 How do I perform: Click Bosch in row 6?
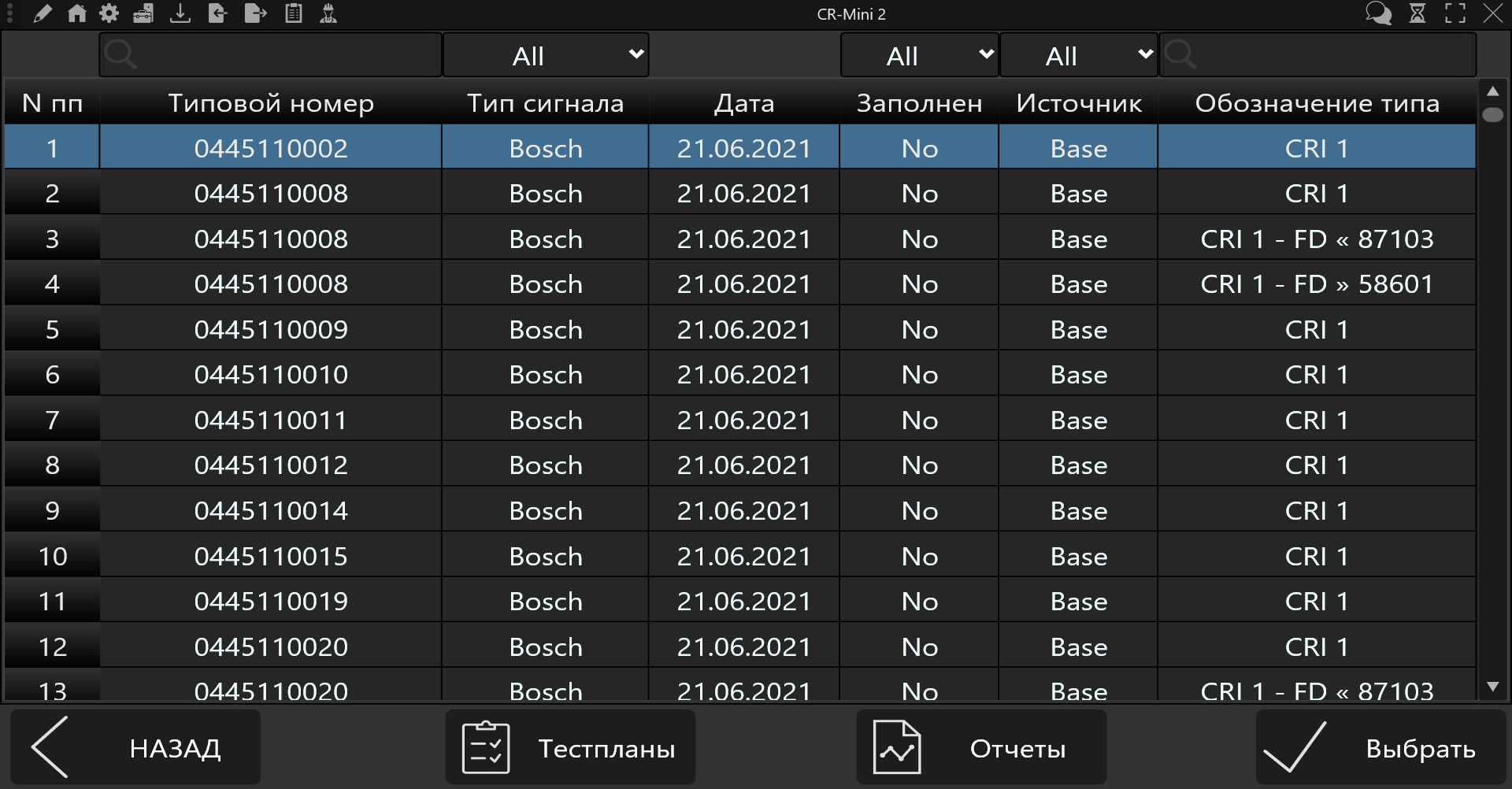pos(546,375)
